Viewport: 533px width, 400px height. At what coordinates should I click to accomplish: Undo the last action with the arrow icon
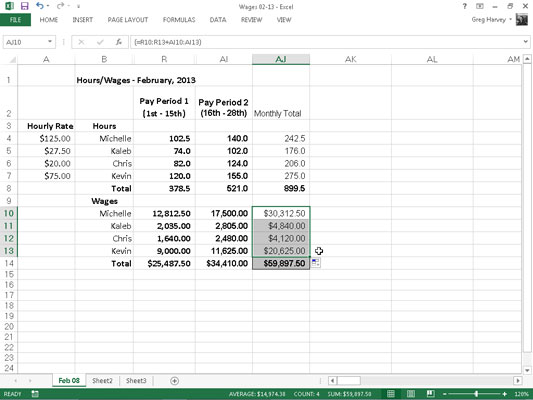40,6
